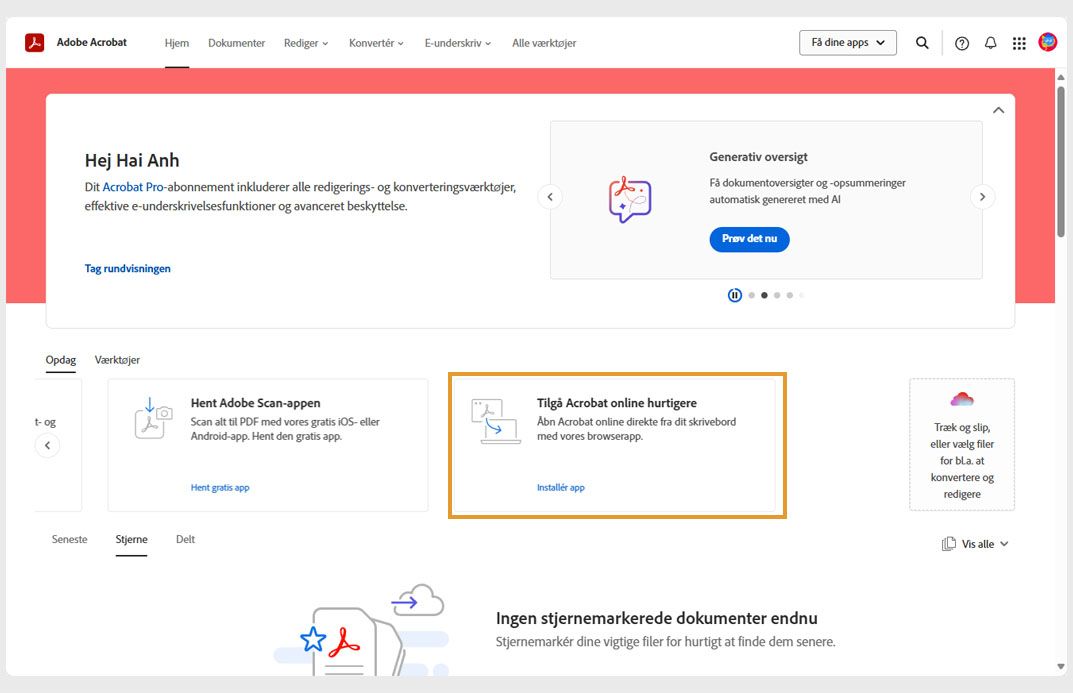Advance the banner with the right chevron arrow

(982, 196)
